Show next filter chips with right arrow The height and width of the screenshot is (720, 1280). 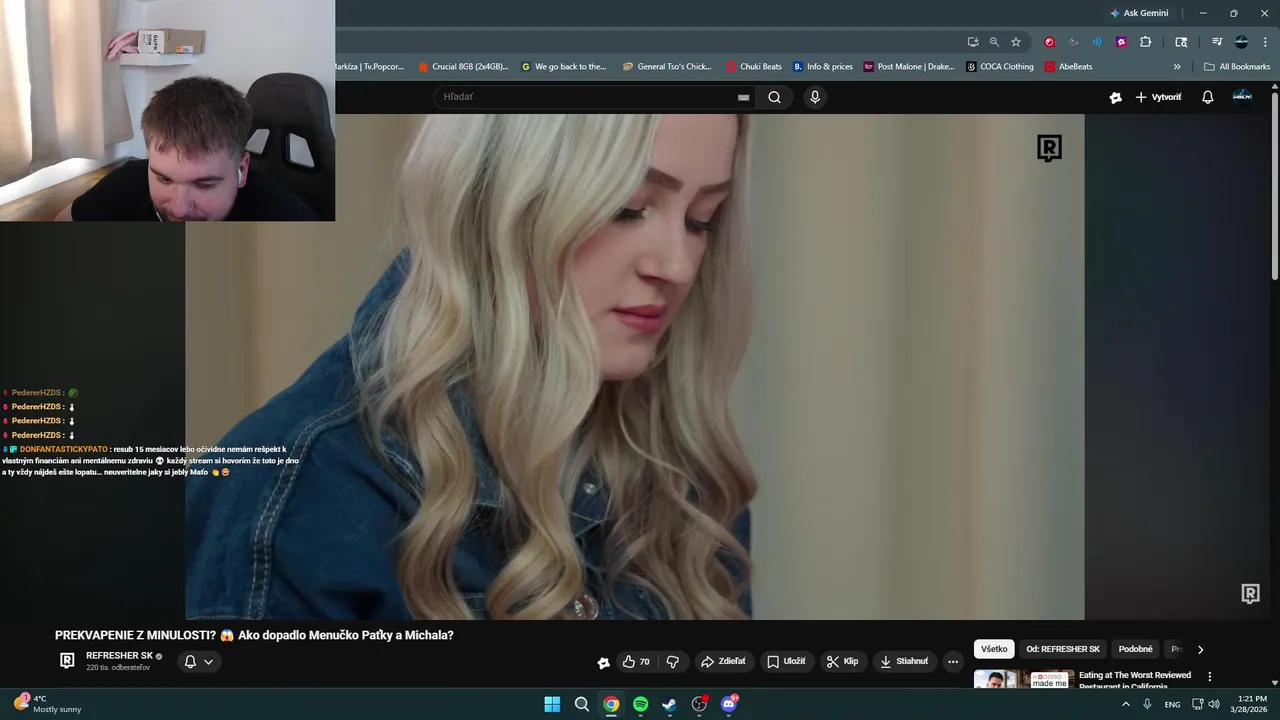(1200, 649)
